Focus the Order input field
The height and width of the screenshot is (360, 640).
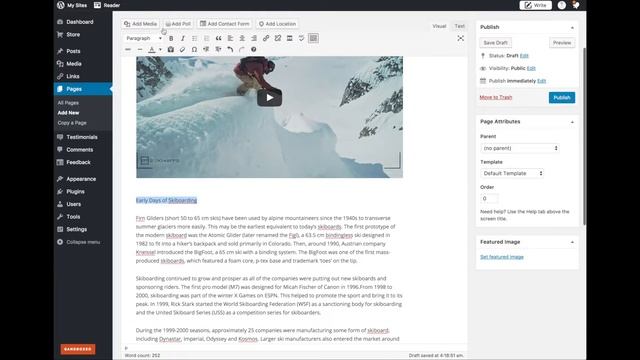point(489,199)
